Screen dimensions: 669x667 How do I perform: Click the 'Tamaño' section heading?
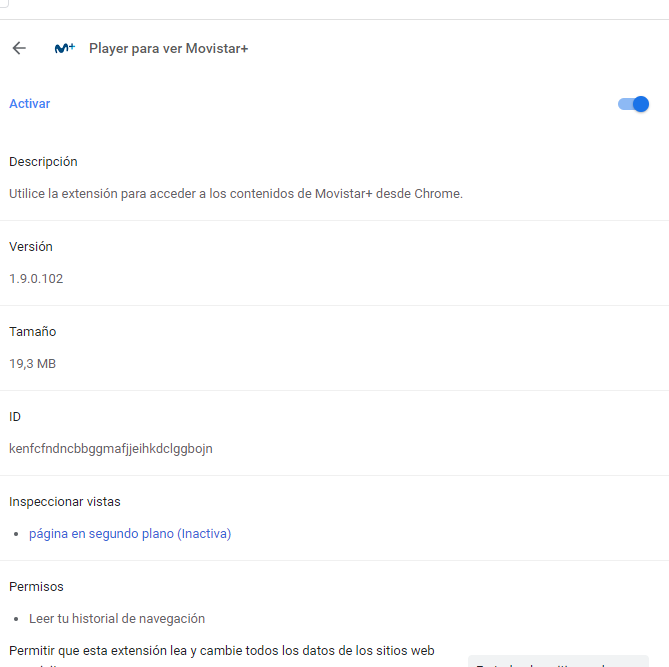33,331
